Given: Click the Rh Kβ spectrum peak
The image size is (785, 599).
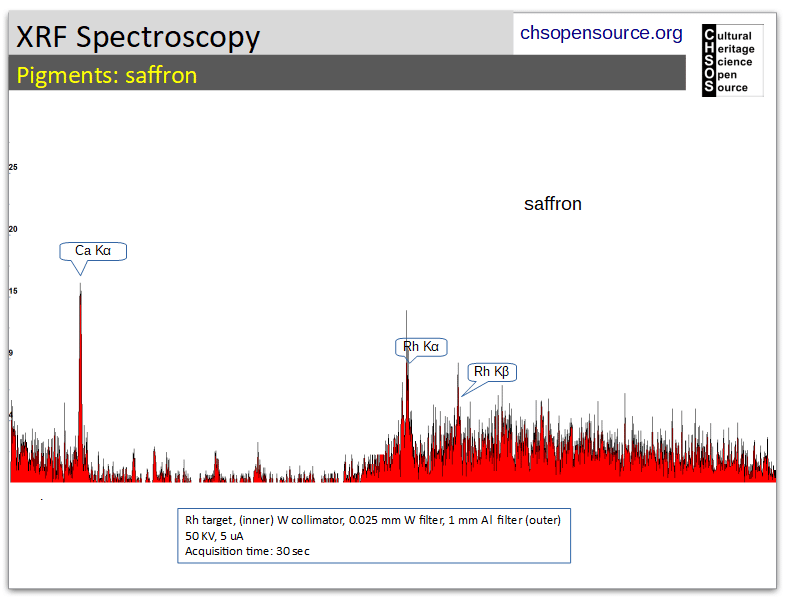Looking at the screenshot, I should click(x=458, y=423).
